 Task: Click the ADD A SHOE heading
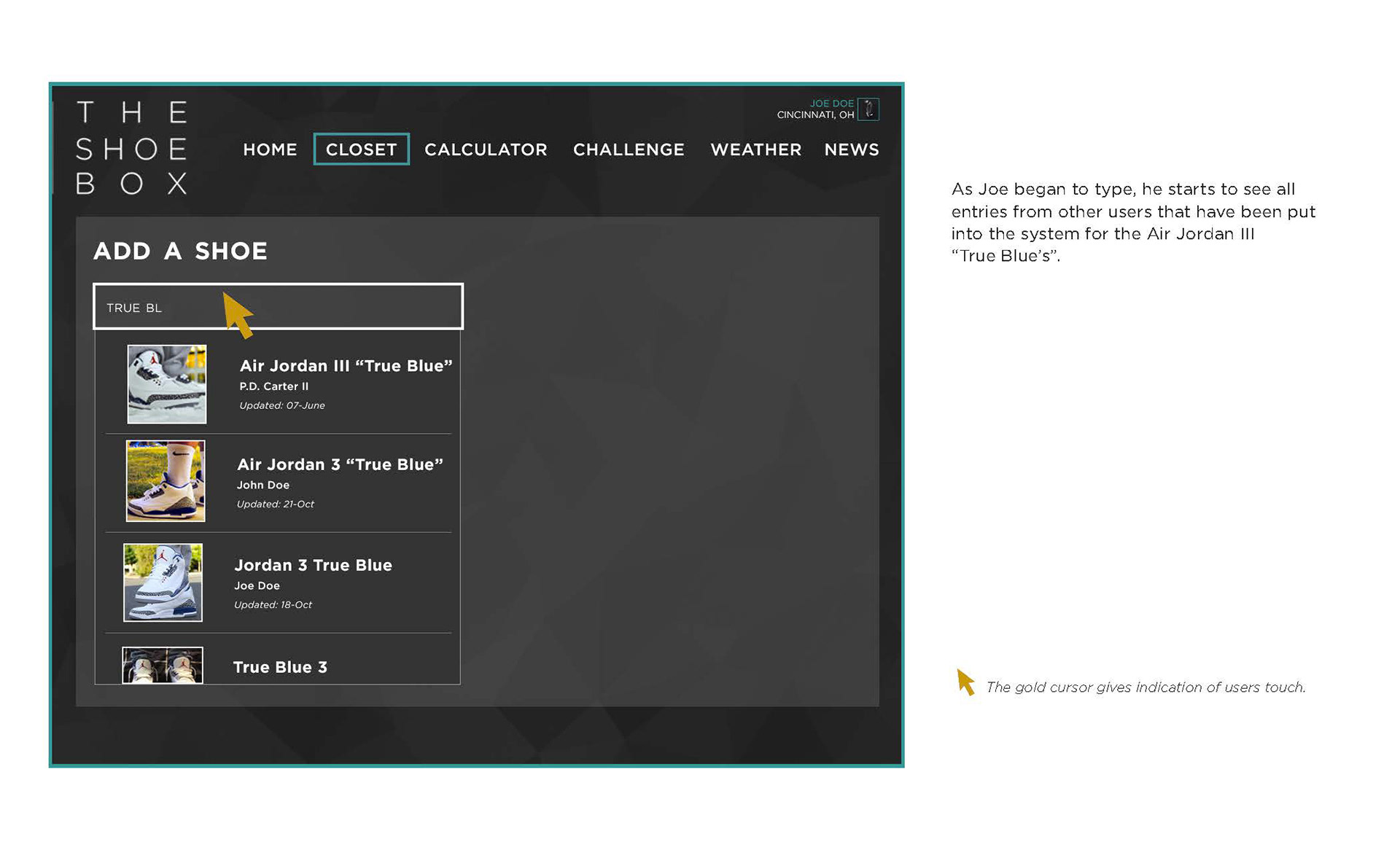(x=180, y=251)
